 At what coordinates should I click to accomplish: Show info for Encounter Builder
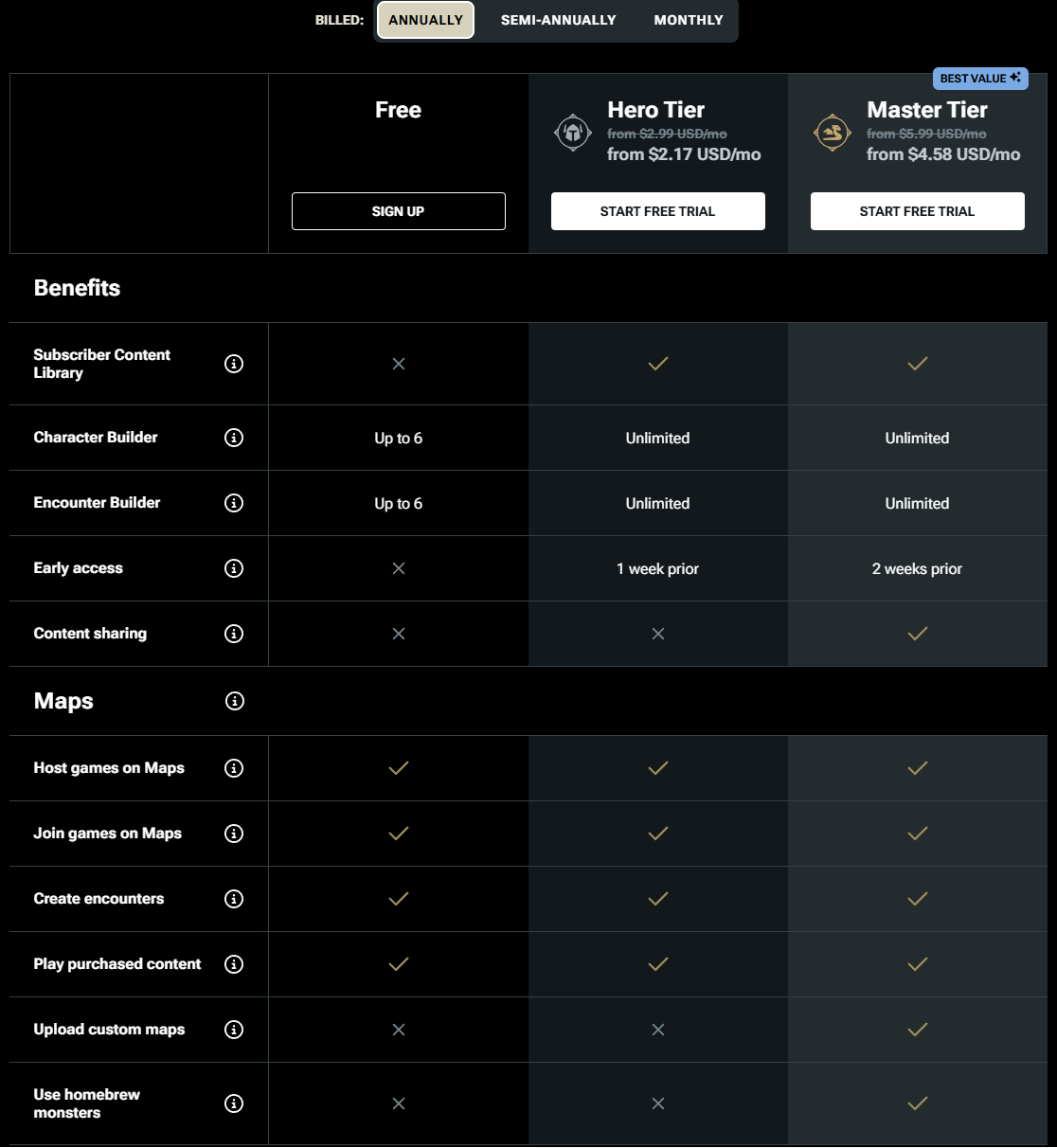(234, 503)
